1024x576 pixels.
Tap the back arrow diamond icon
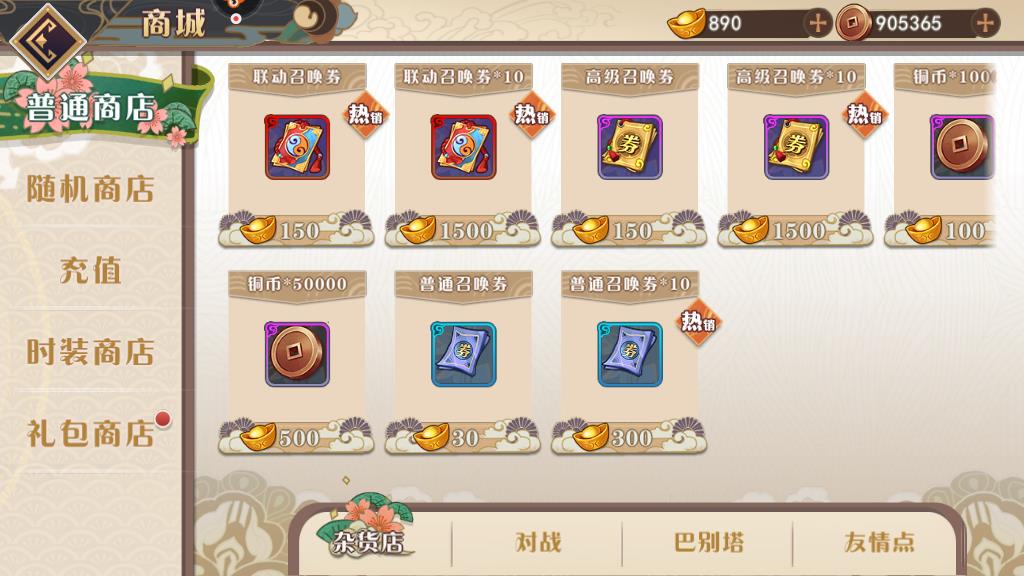click(48, 40)
